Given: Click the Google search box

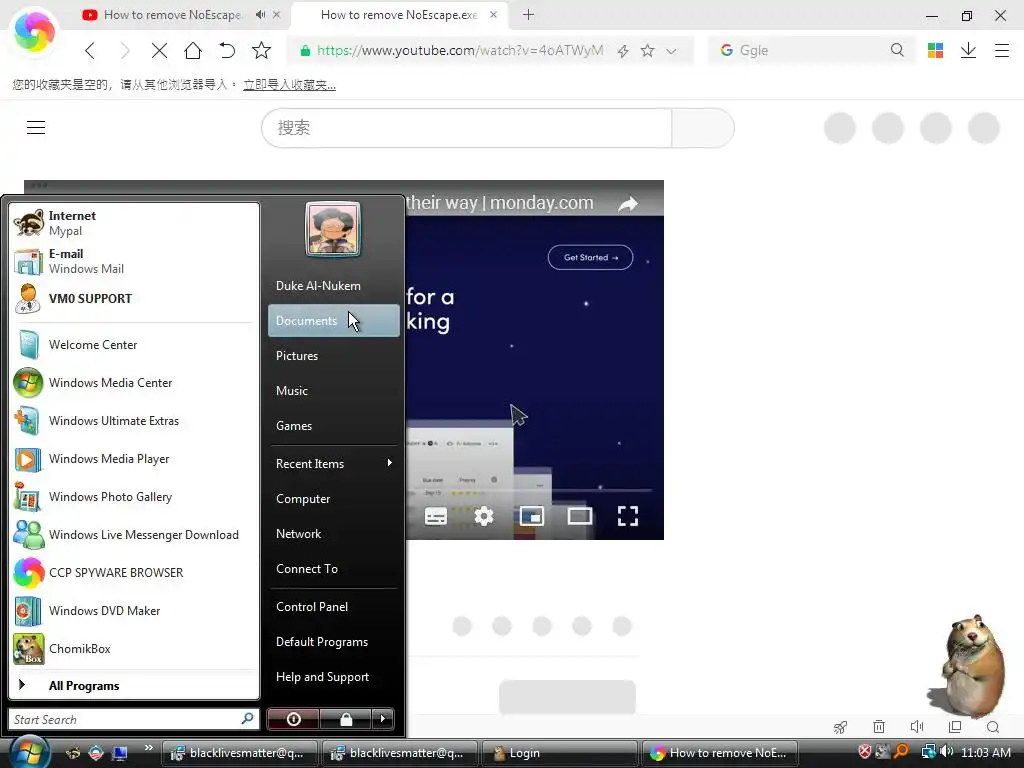Looking at the screenshot, I should point(811,50).
